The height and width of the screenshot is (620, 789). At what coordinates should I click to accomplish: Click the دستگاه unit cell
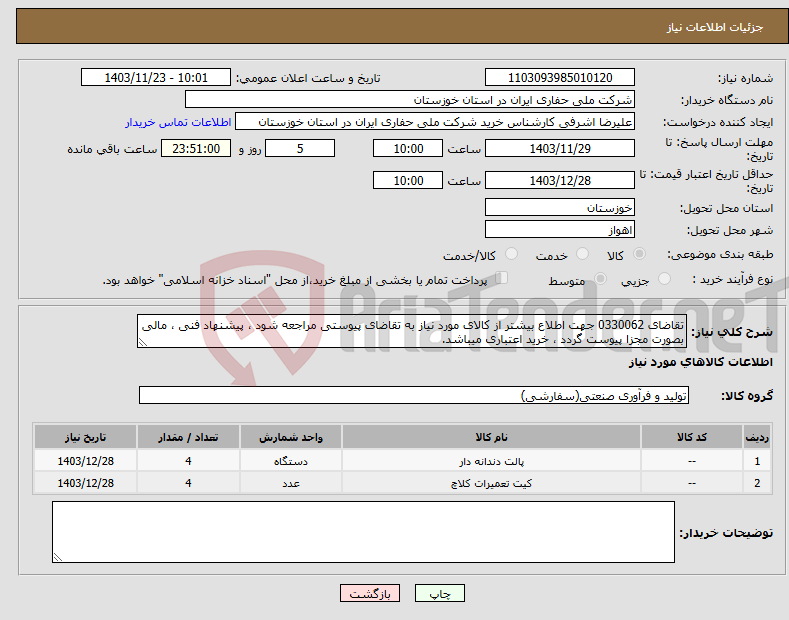tap(291, 461)
